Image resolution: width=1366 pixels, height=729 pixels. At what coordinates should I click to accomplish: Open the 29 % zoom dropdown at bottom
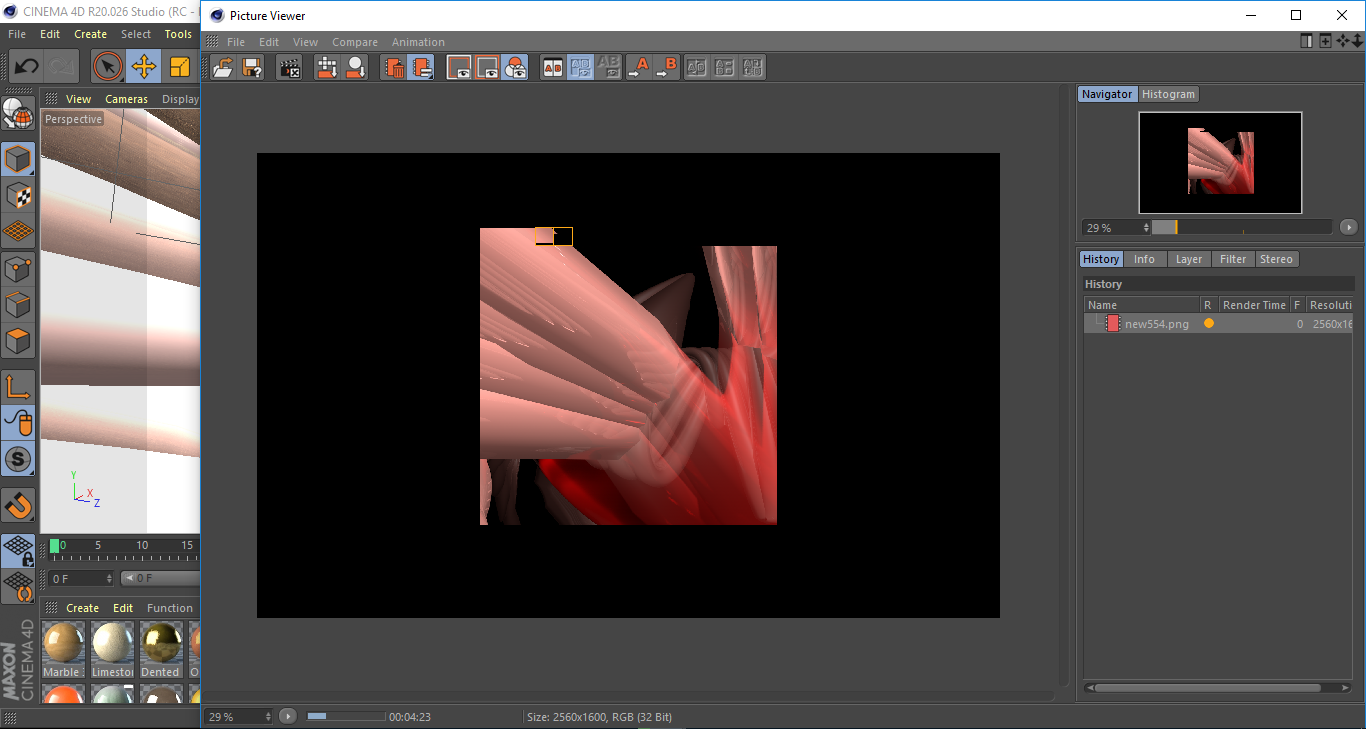point(239,716)
